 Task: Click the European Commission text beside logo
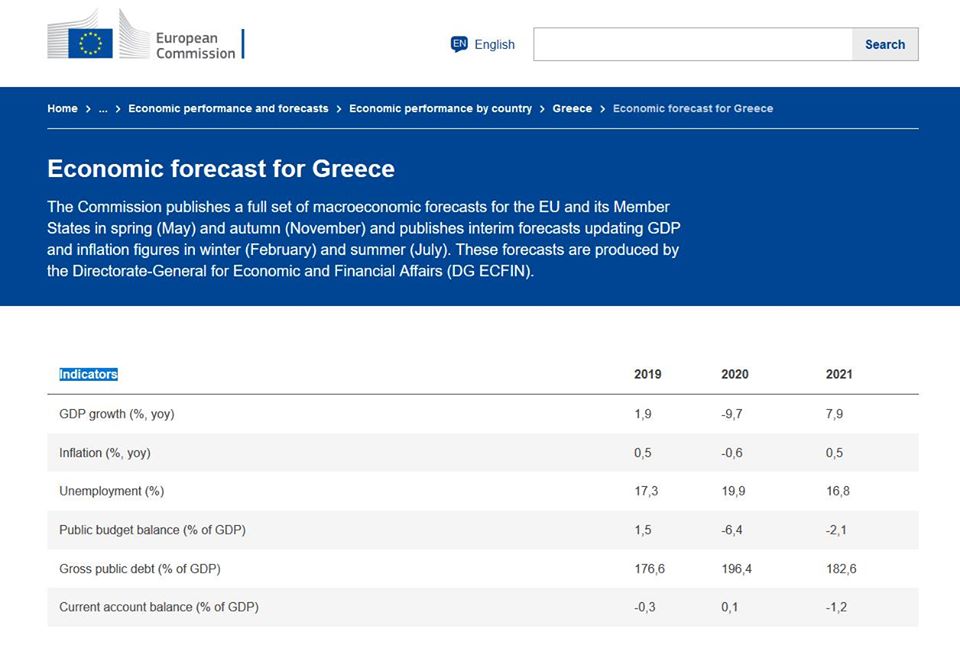pyautogui.click(x=195, y=45)
